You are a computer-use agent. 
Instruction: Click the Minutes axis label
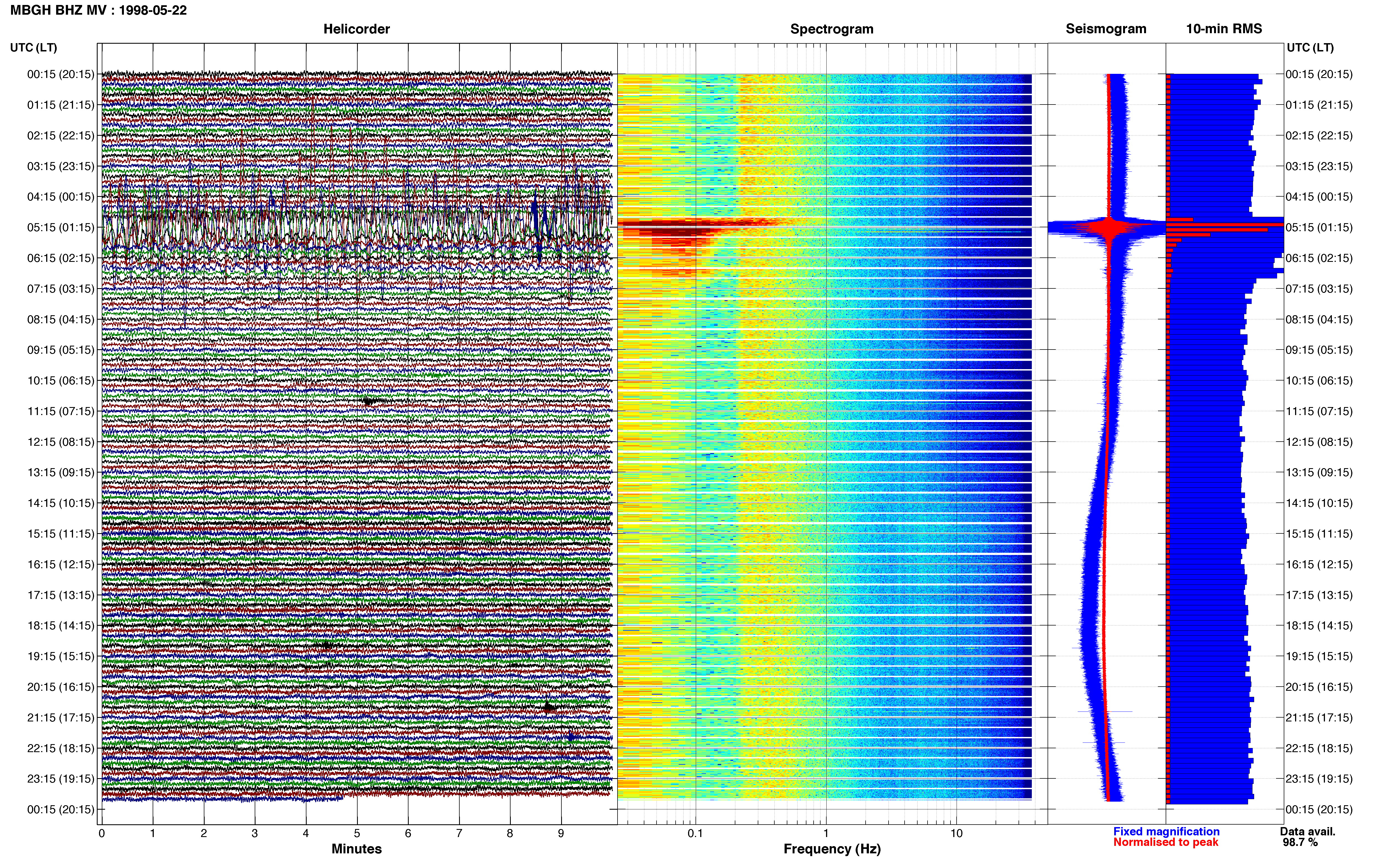[x=356, y=849]
